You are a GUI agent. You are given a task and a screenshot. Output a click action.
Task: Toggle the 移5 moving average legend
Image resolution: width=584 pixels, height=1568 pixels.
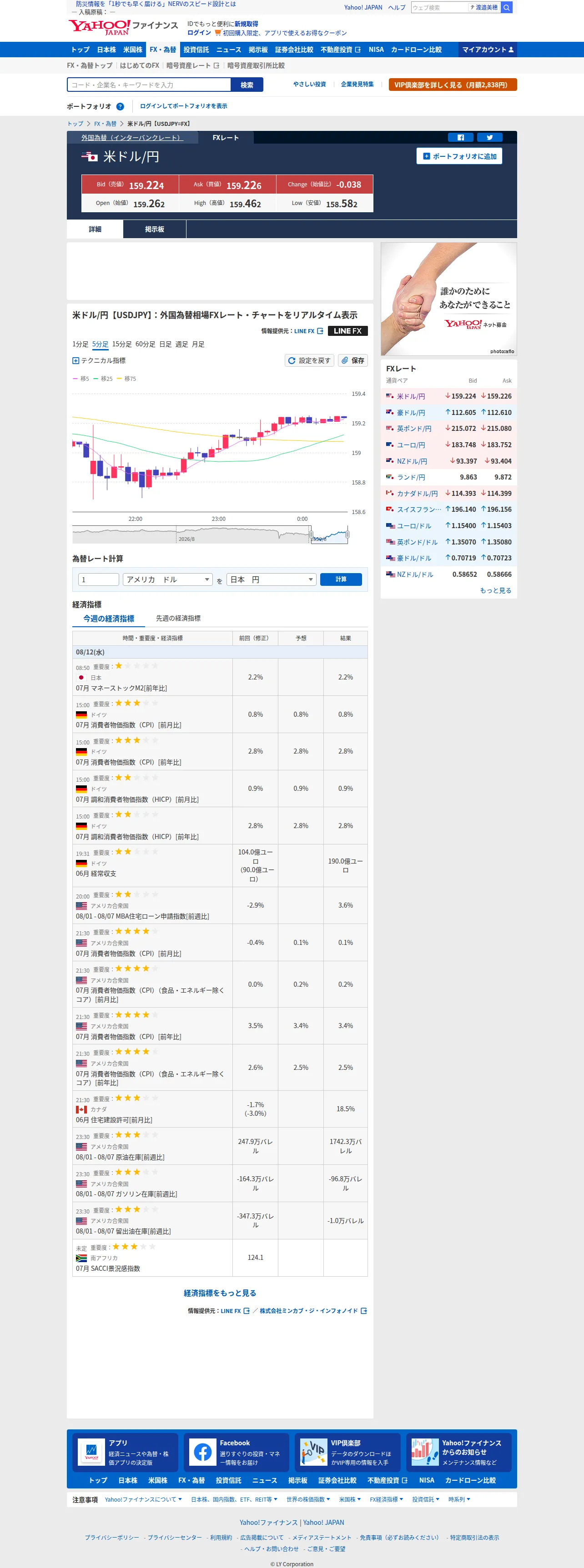coord(81,379)
